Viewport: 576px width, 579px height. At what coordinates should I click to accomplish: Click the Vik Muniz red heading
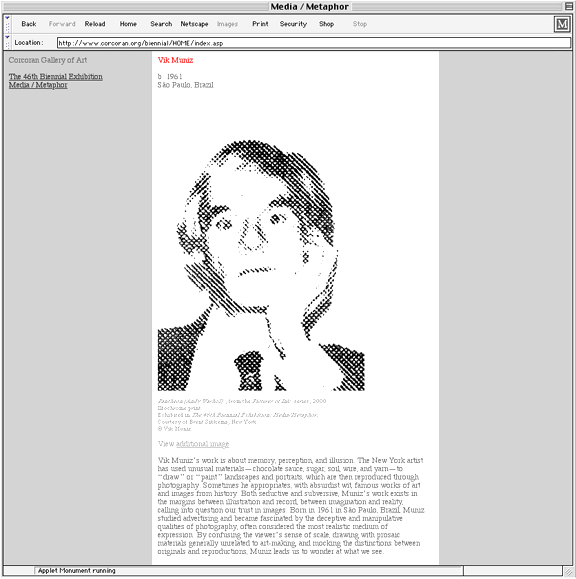tap(175, 60)
